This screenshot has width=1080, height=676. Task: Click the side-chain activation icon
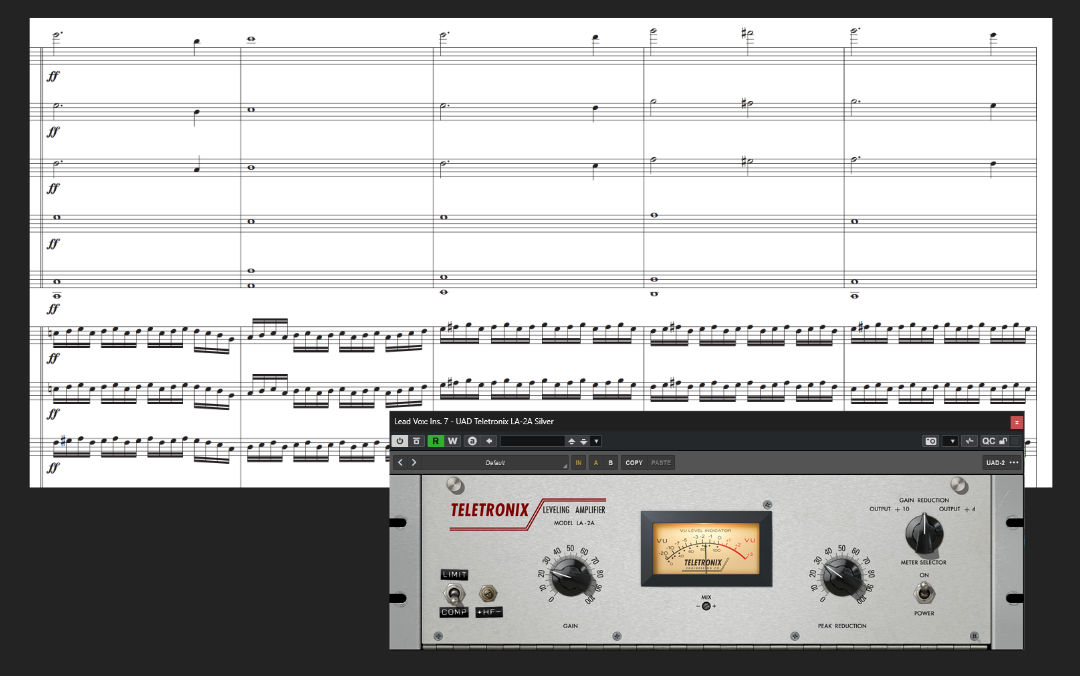tap(969, 441)
